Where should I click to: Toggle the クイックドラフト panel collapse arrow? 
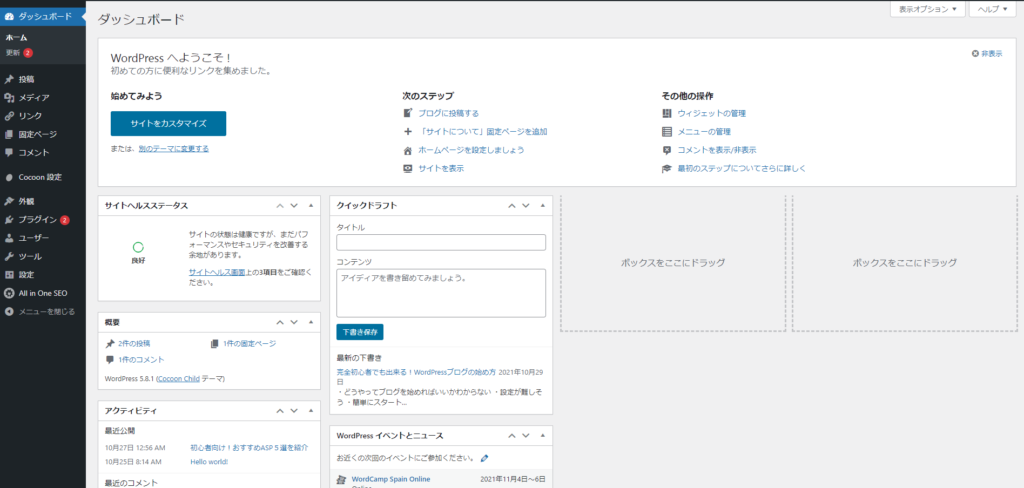pyautogui.click(x=542, y=205)
